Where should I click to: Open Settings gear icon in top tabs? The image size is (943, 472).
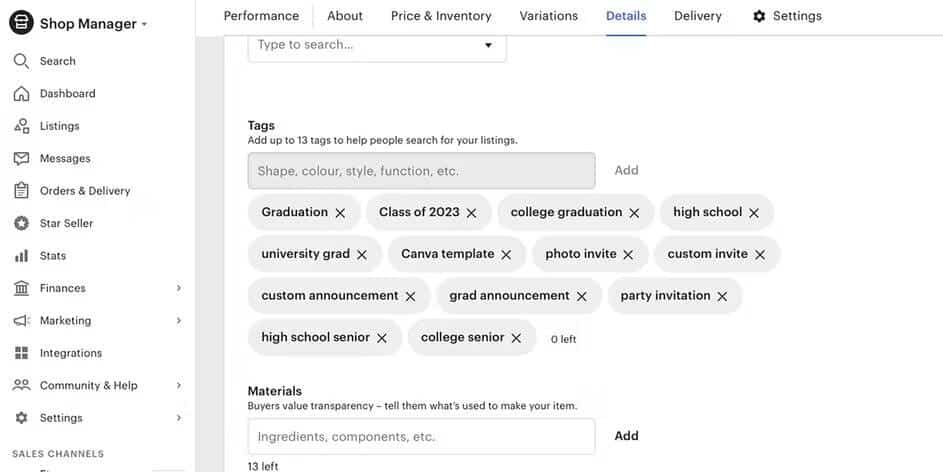(759, 16)
